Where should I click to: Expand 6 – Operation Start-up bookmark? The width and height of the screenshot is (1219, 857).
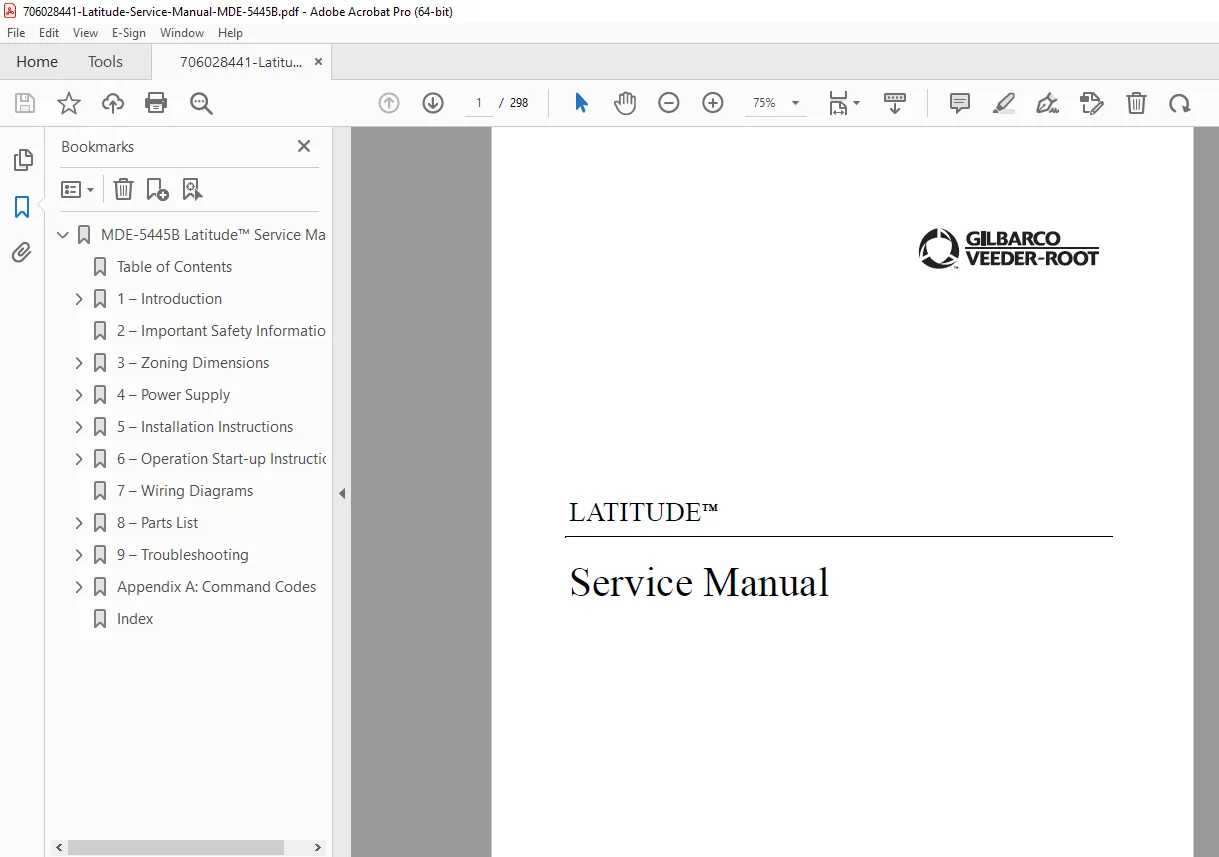79,459
